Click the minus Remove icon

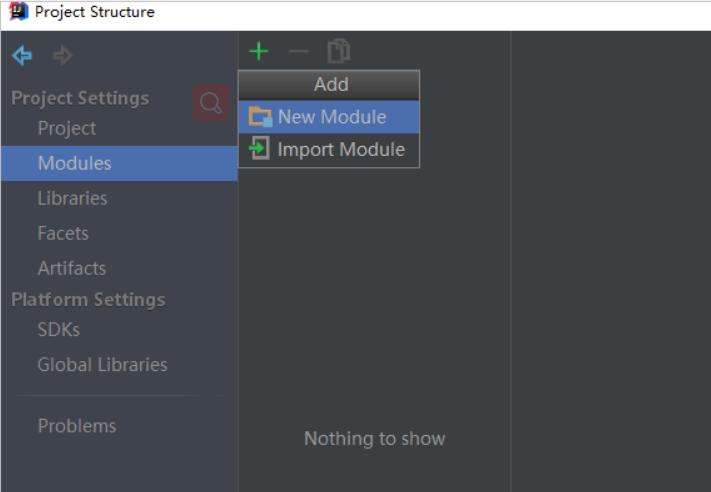pyautogui.click(x=299, y=51)
